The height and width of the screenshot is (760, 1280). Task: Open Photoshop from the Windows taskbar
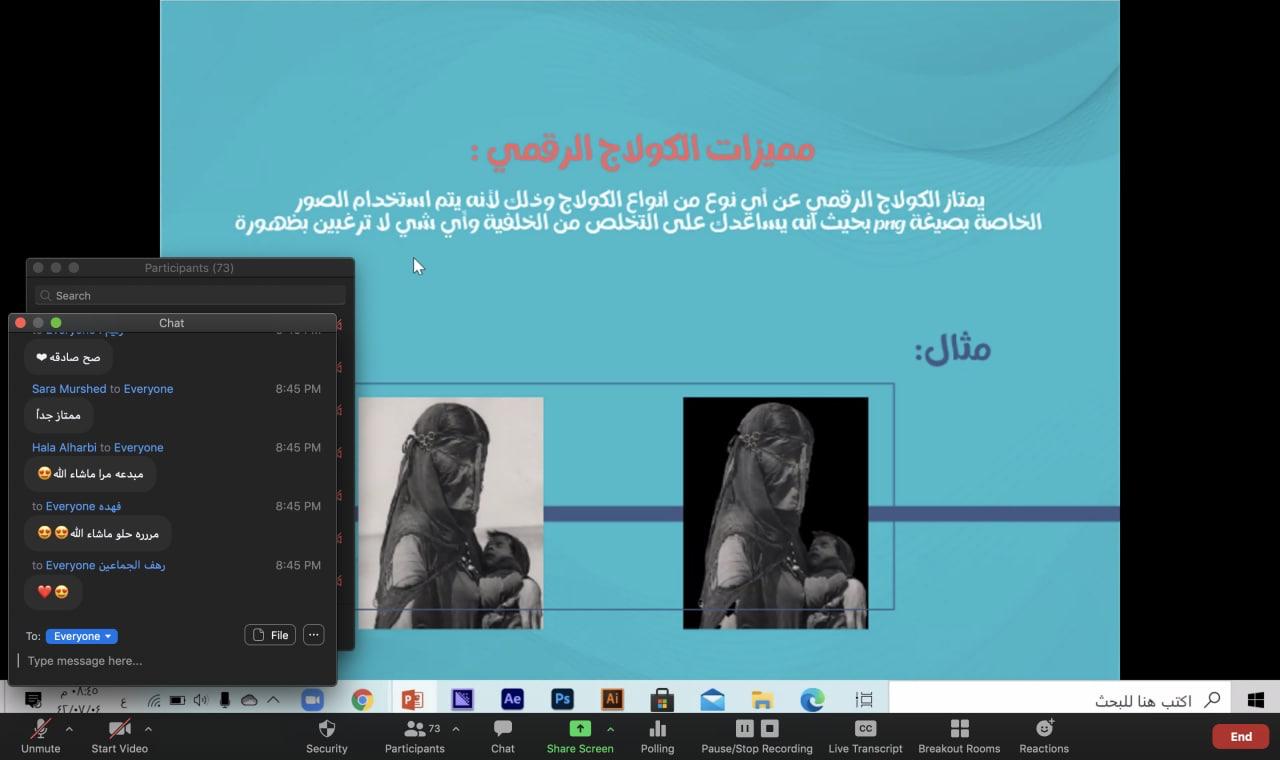pos(562,700)
